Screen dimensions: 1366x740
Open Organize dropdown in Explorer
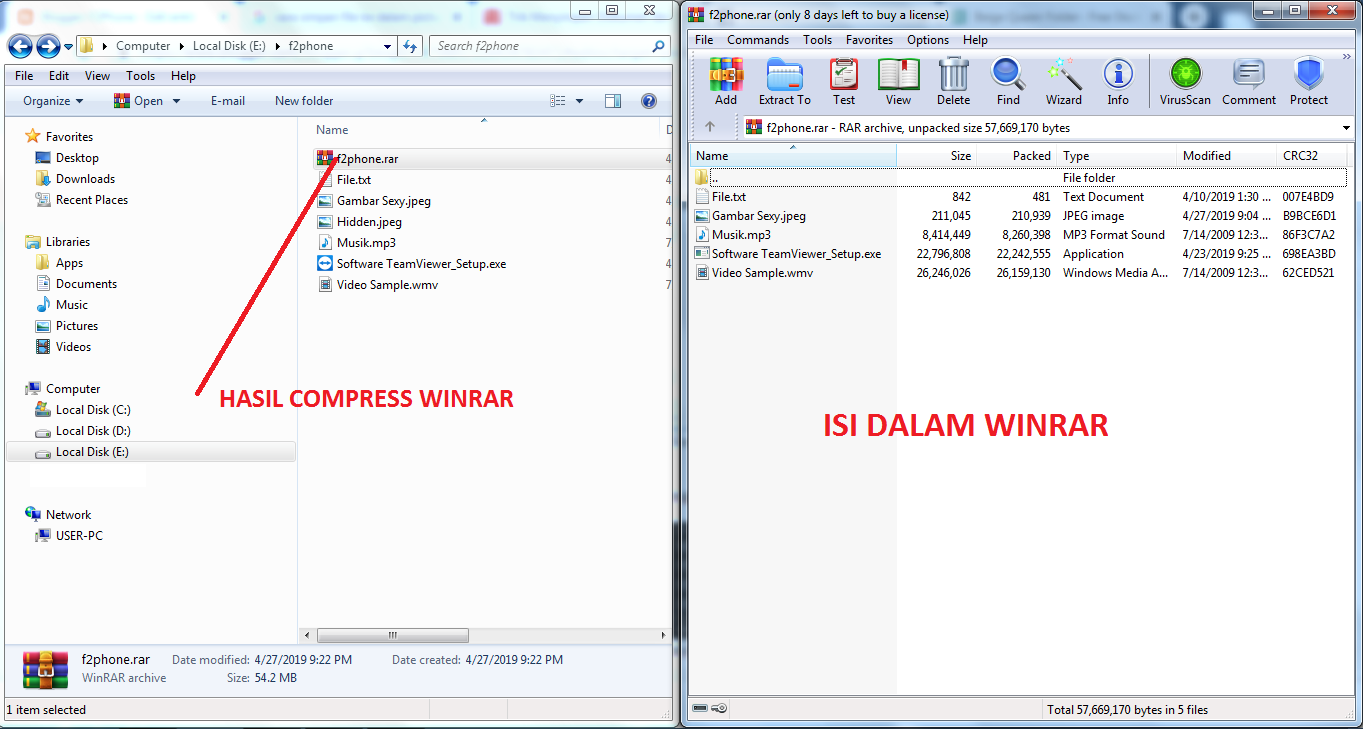pos(53,101)
